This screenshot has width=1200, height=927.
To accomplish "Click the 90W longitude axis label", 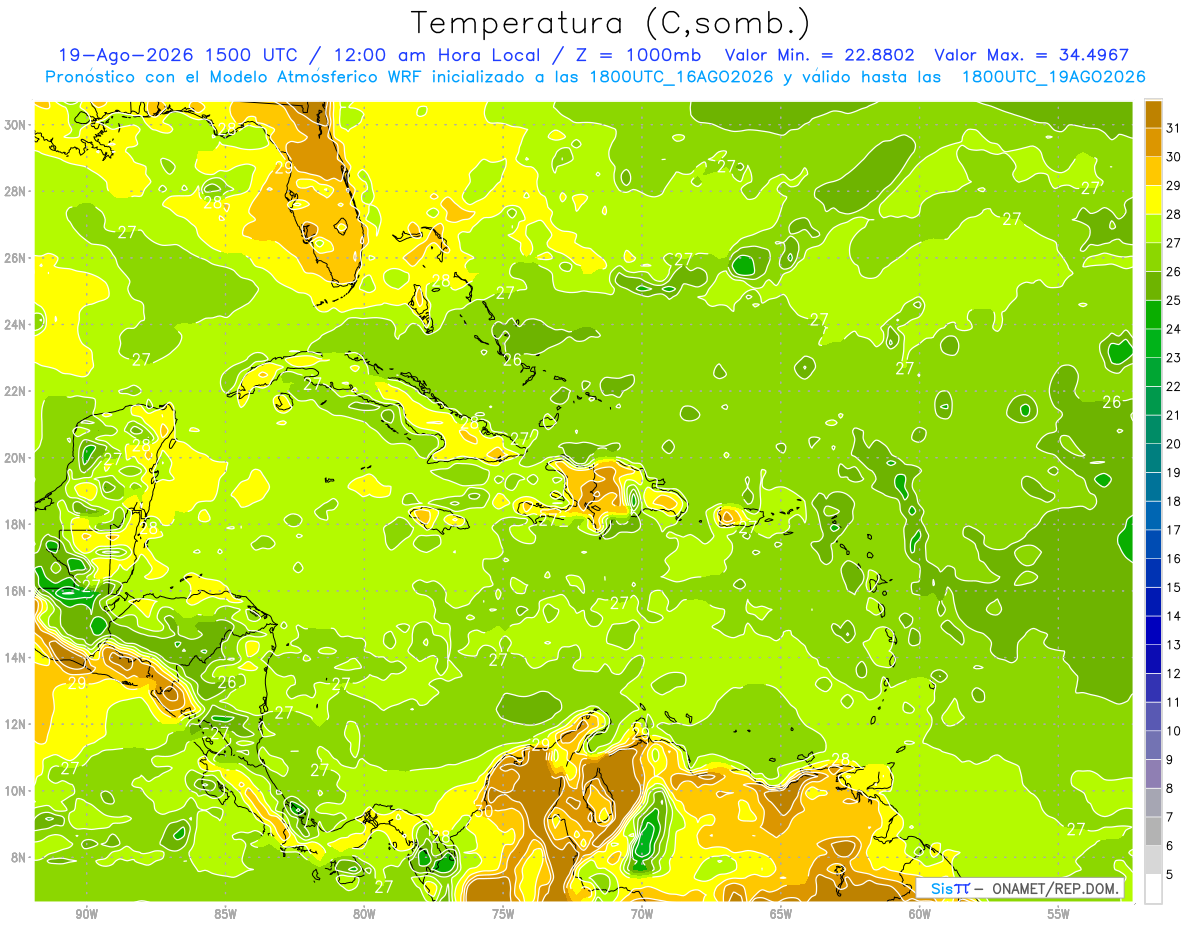I will coord(87,914).
